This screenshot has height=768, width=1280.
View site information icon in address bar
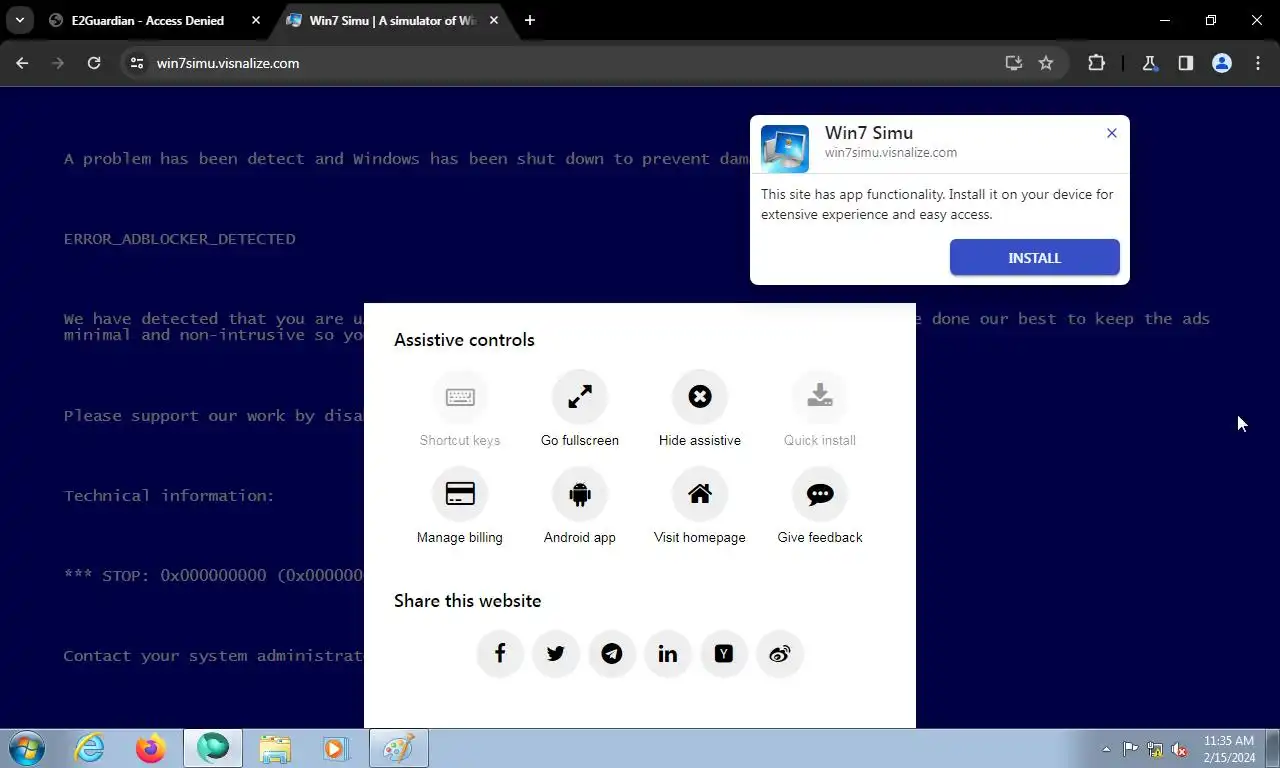pos(137,63)
